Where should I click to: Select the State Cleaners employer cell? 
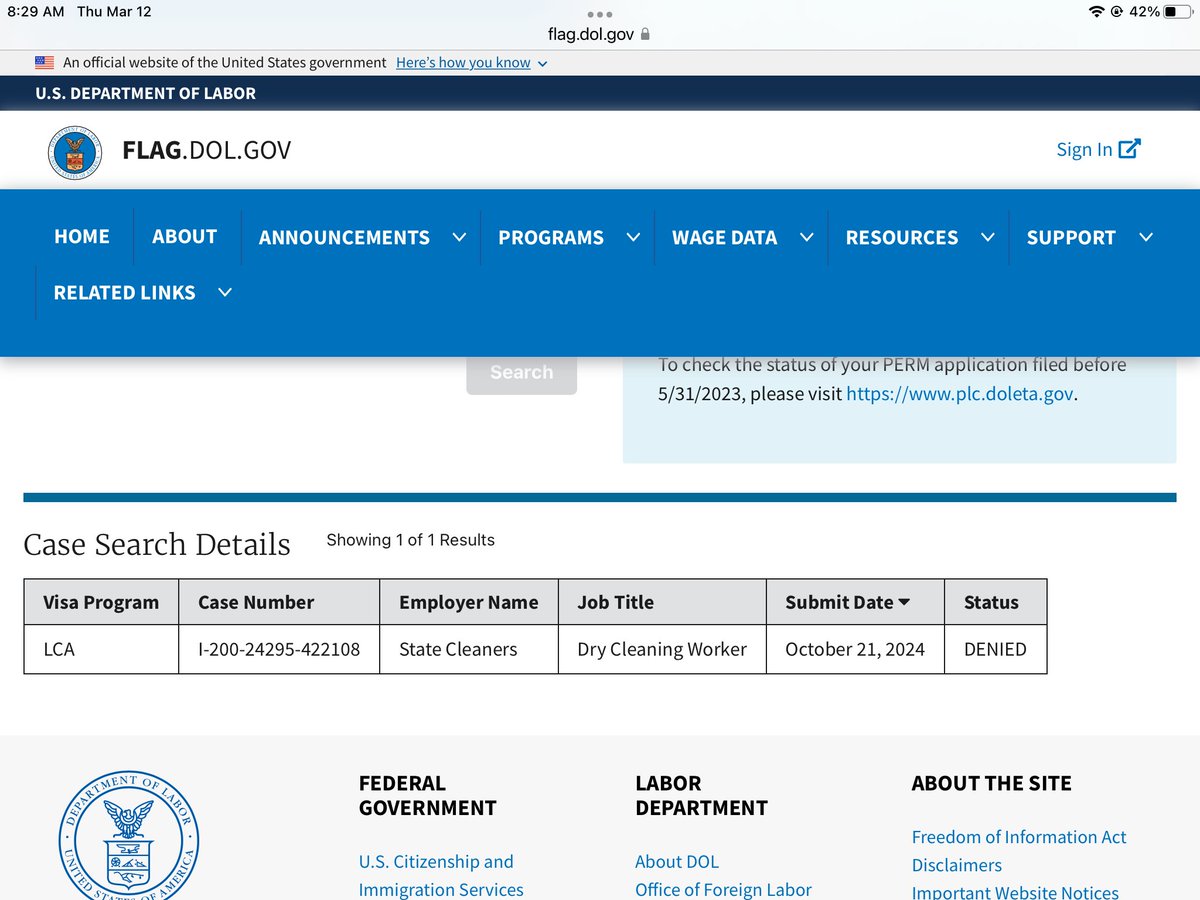(469, 649)
